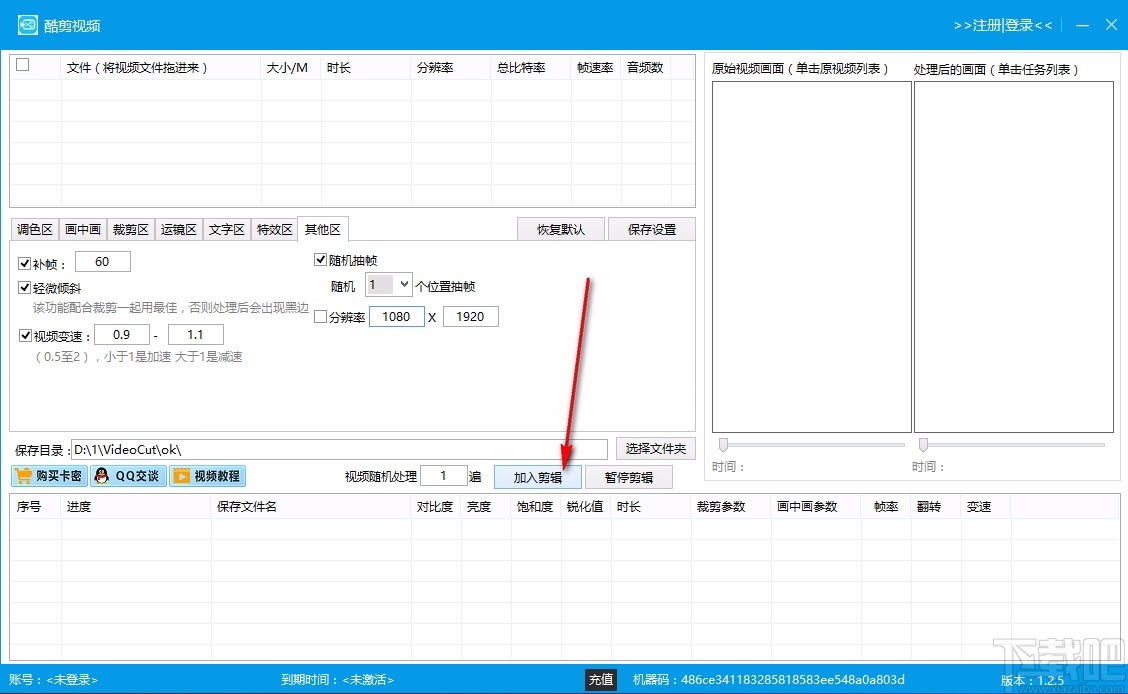Click the 翻转 column header
1128x694 pixels.
point(936,506)
